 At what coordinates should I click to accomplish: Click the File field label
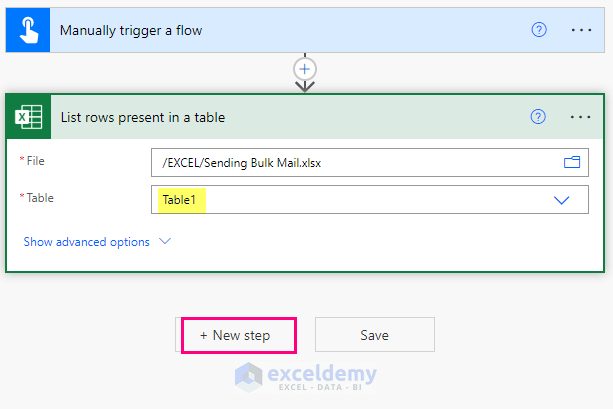[x=36, y=160]
